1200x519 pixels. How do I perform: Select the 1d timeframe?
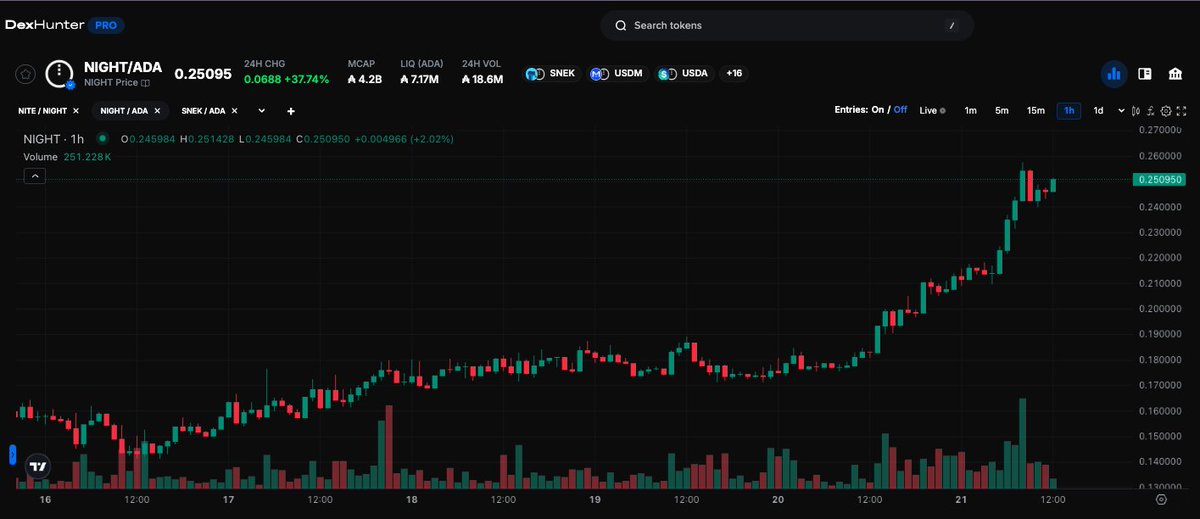(1099, 111)
